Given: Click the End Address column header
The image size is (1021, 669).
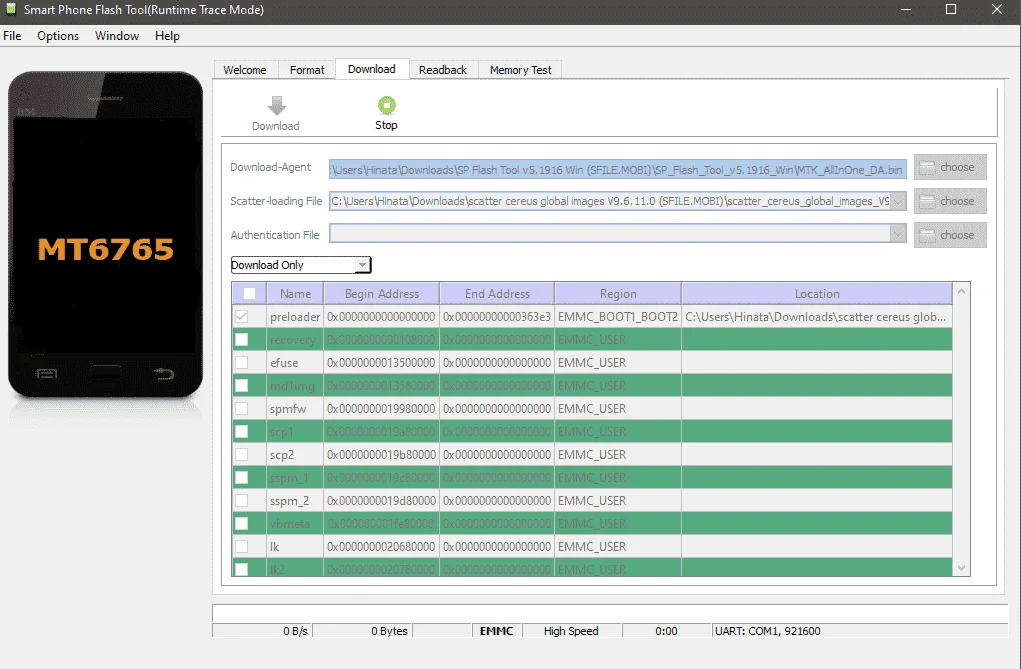Looking at the screenshot, I should [497, 294].
